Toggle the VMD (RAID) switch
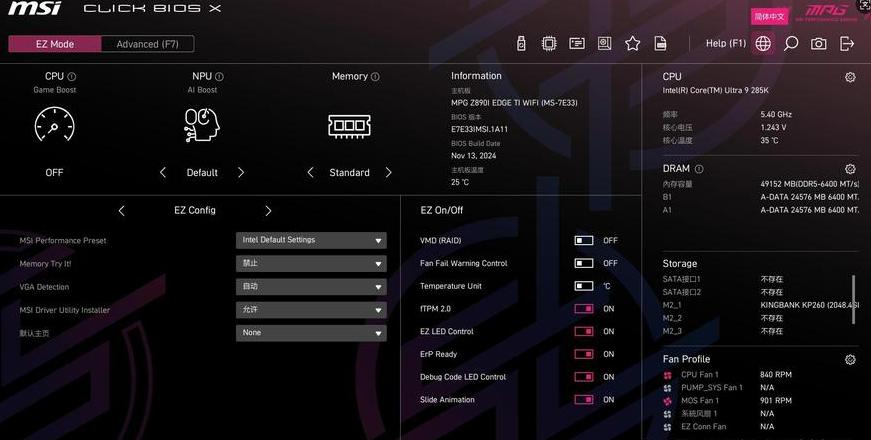This screenshot has height=440, width=871. pyautogui.click(x=584, y=241)
